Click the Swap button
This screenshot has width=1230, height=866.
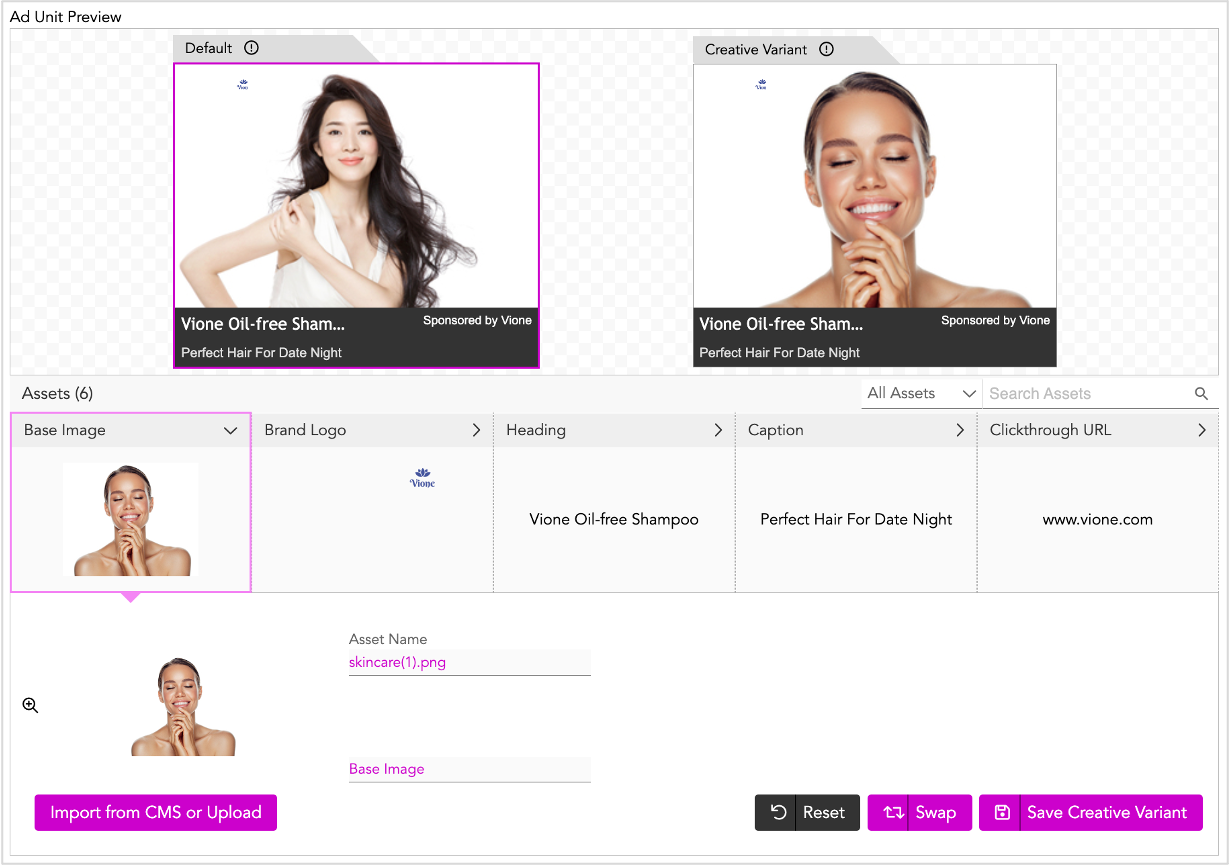[x=919, y=813]
